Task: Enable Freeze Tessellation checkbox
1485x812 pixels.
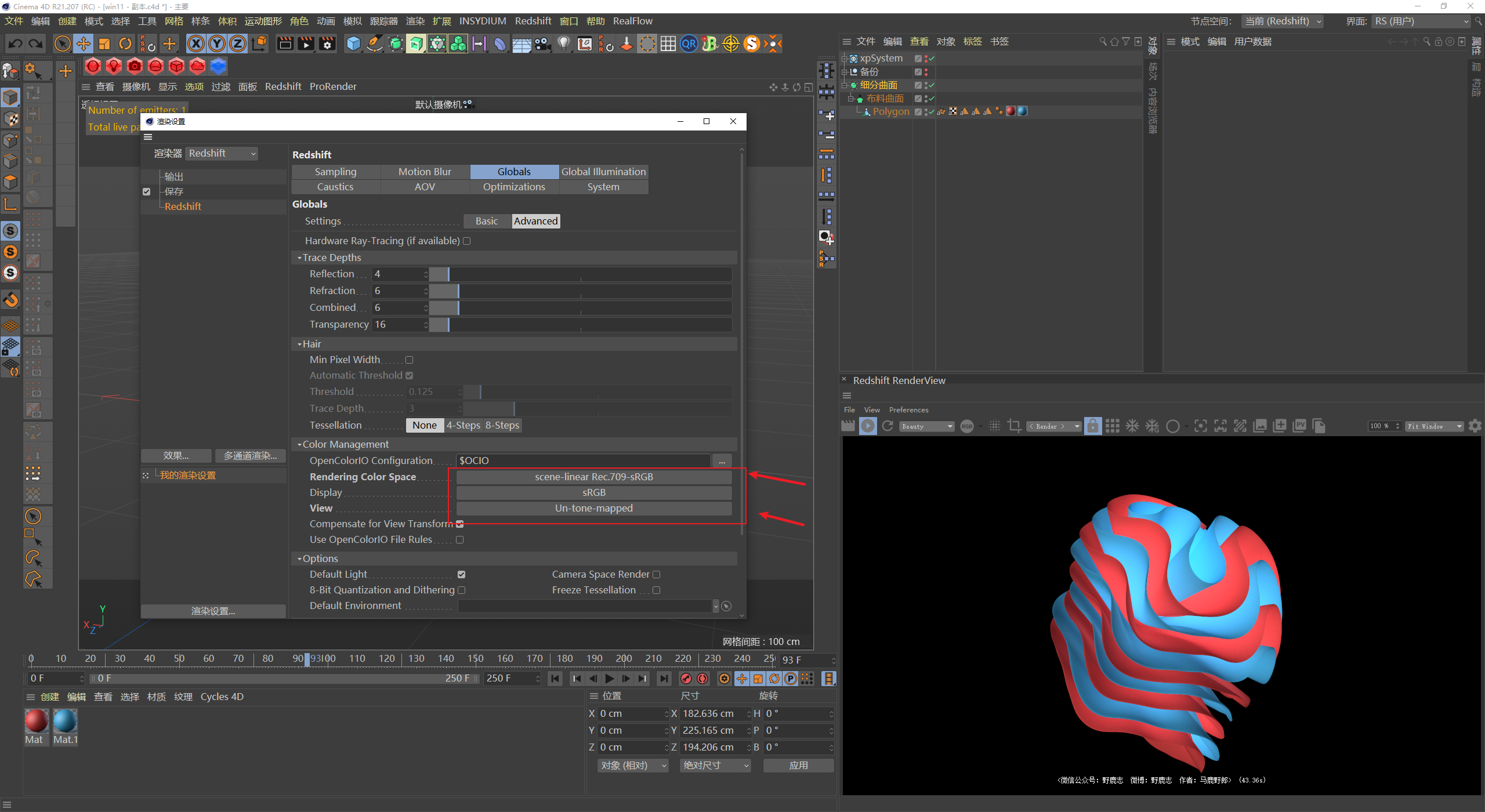Action: point(656,590)
